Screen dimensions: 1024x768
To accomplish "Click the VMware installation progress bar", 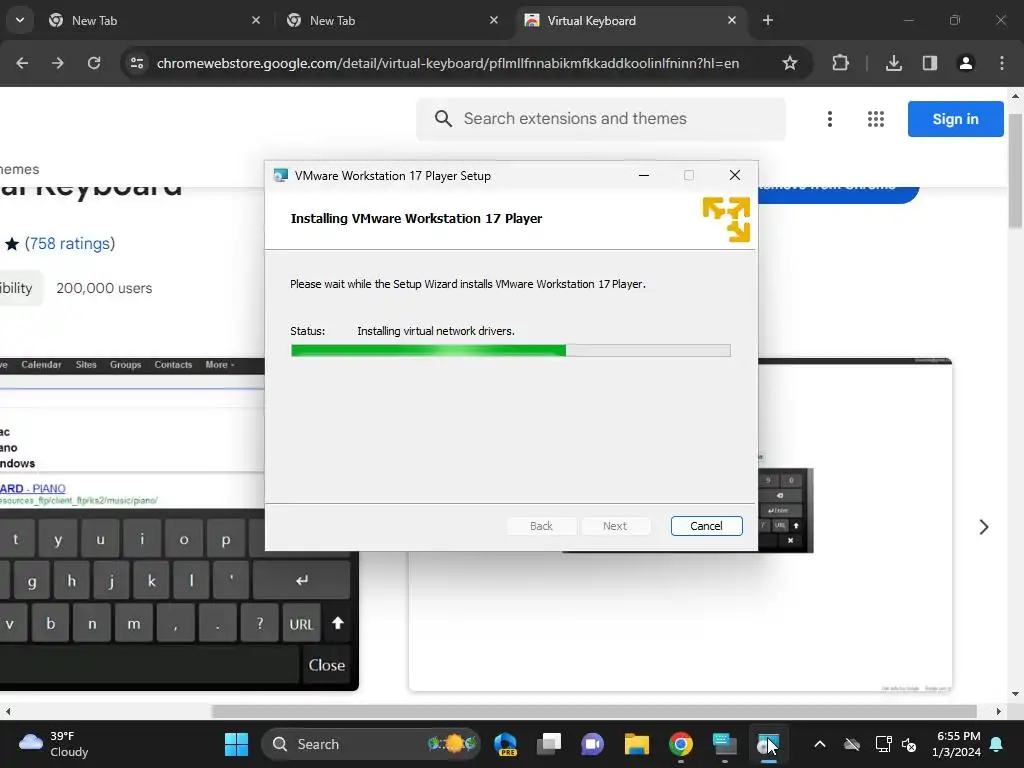I will point(511,351).
